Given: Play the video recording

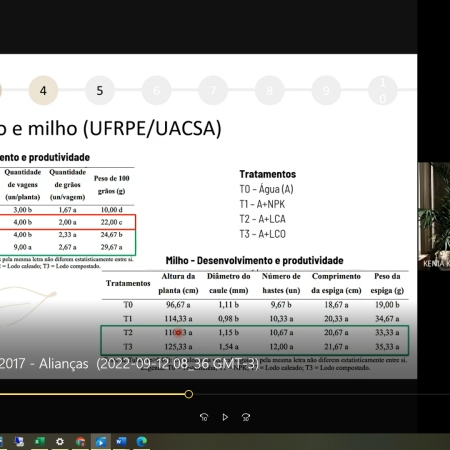Looking at the screenshot, I should 225,417.
